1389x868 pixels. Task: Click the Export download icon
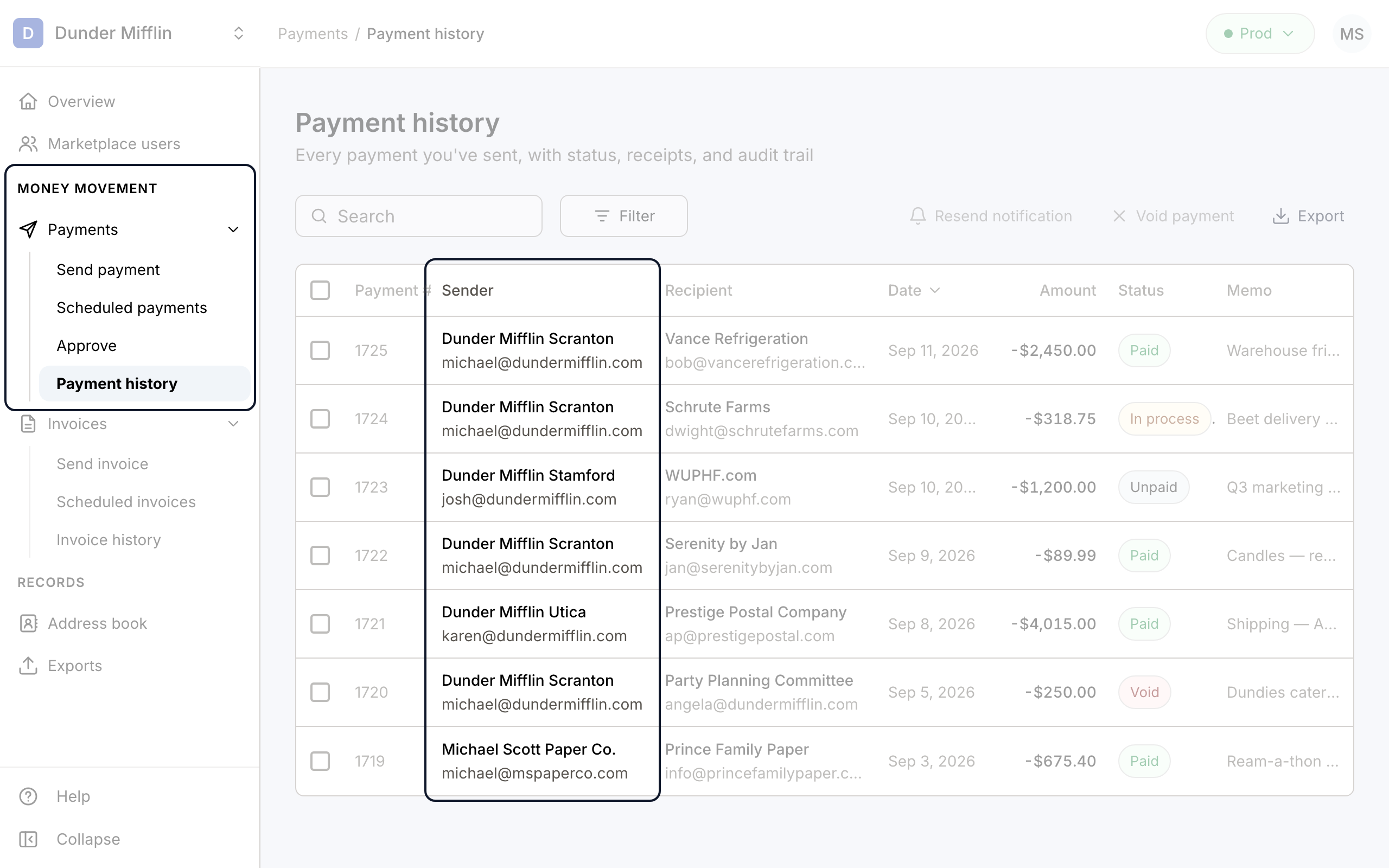coord(1280,216)
